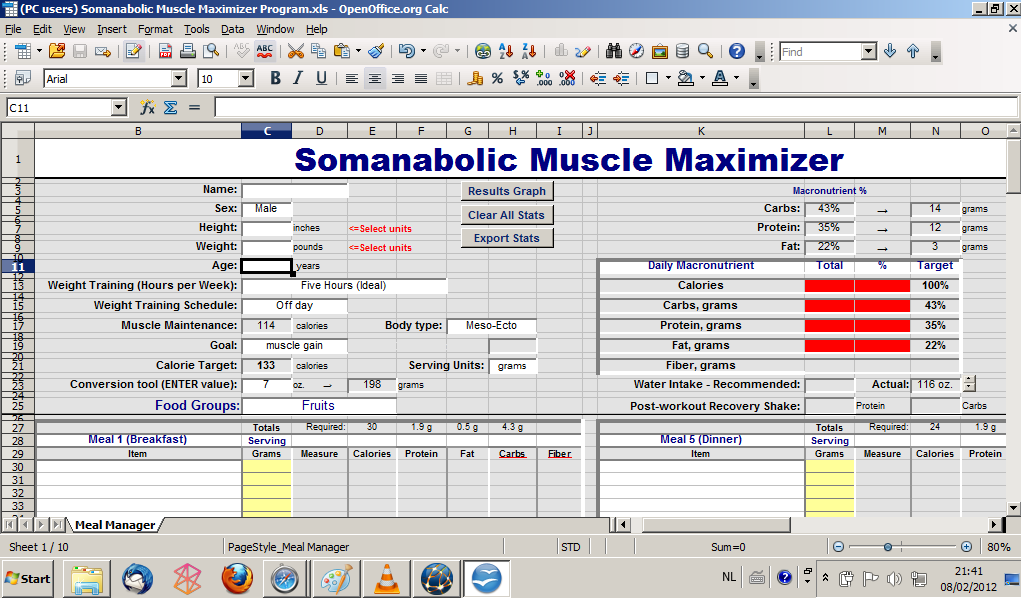This screenshot has height=598, width=1021.
Task: Open Firefox from the taskbar
Action: (x=237, y=578)
